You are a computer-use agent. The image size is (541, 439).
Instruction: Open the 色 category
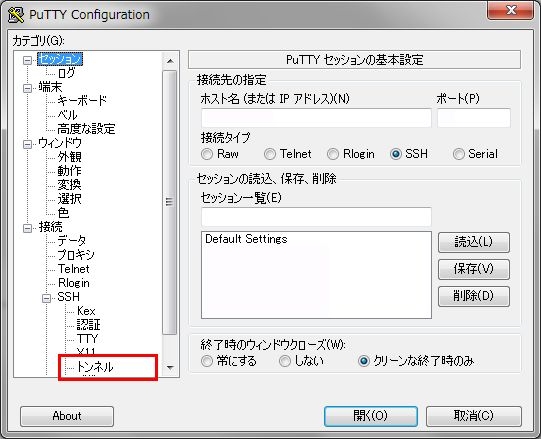63,213
